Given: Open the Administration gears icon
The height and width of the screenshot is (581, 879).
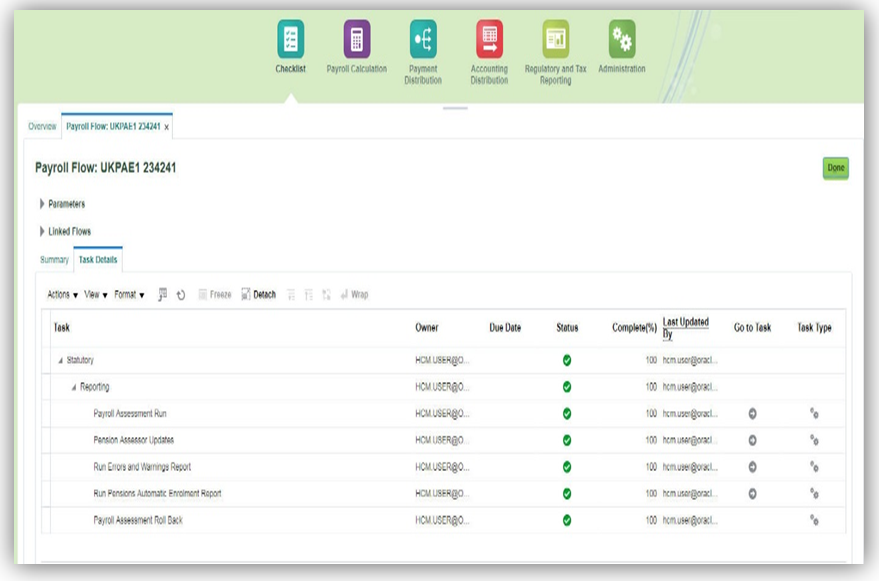Looking at the screenshot, I should 622,39.
